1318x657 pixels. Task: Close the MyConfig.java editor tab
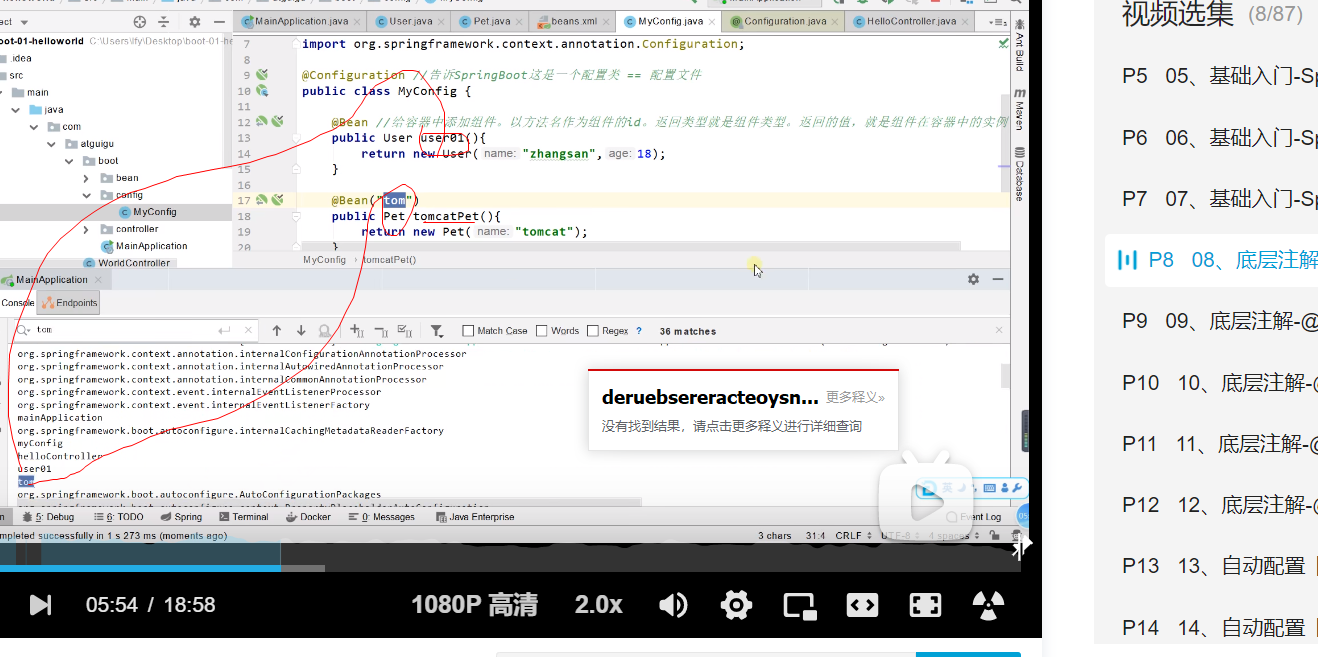[711, 21]
